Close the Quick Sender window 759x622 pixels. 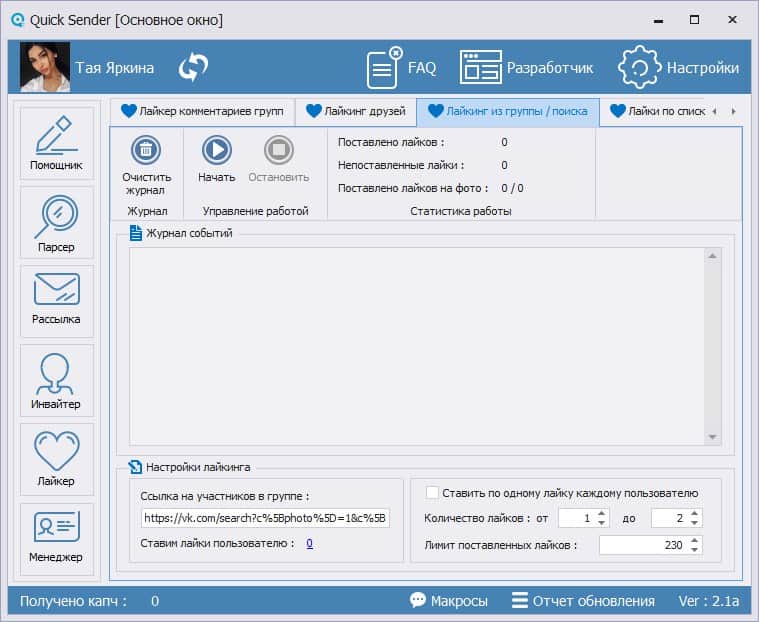coord(732,20)
